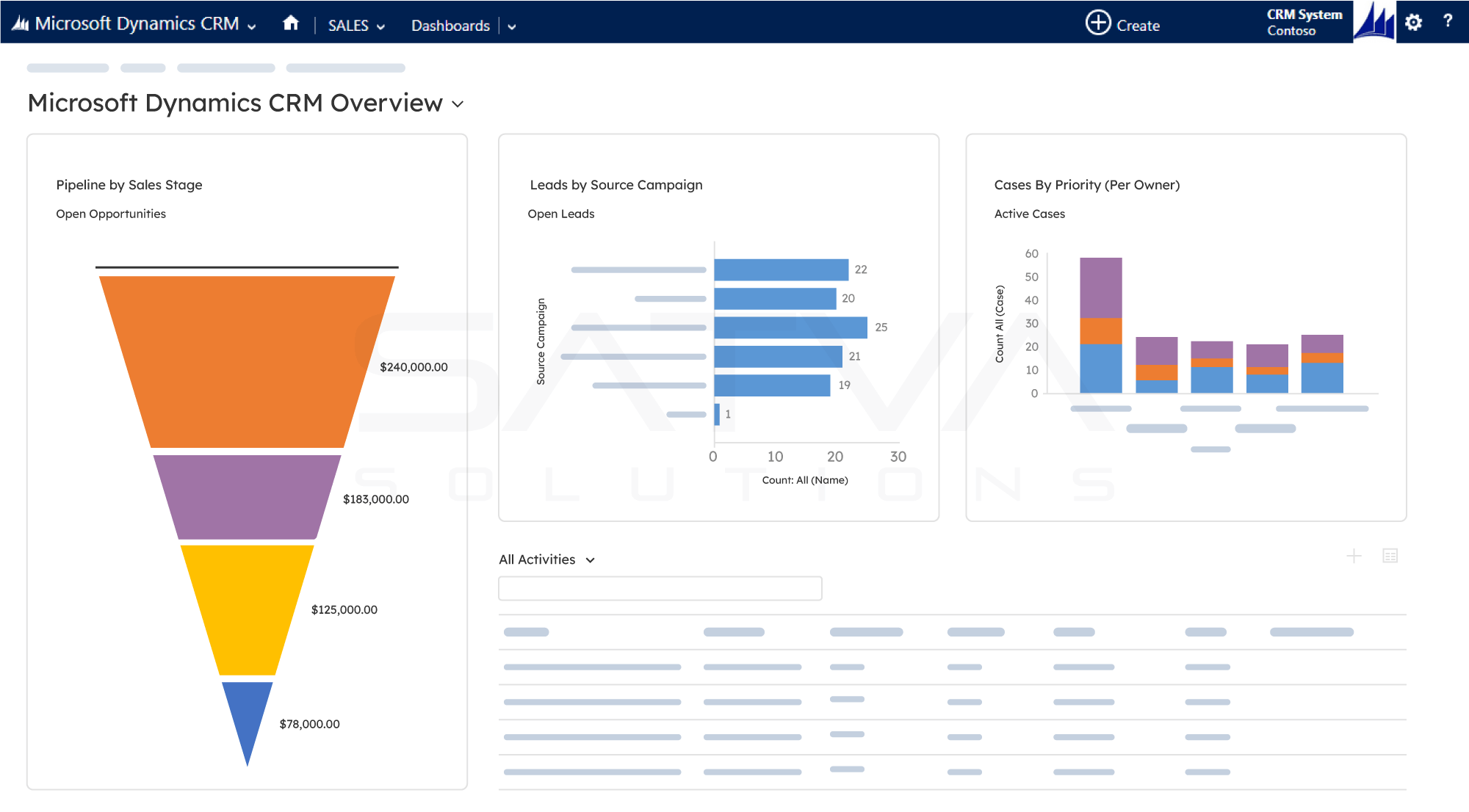1469x812 pixels.
Task: Select the orange $240,000.00 funnel segment
Action: pyautogui.click(x=247, y=361)
